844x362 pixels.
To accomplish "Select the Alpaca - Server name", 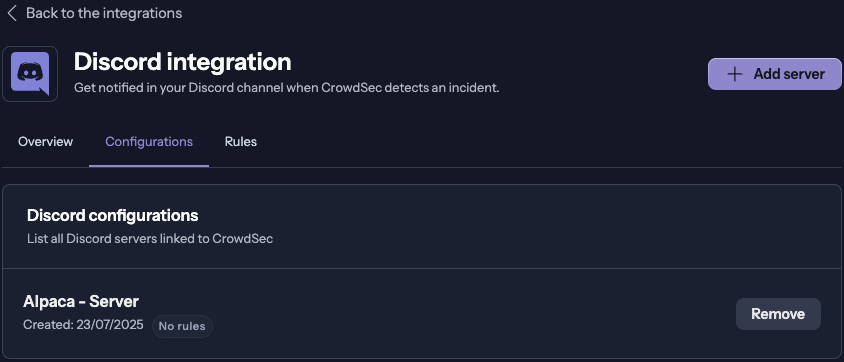I will click(81, 302).
